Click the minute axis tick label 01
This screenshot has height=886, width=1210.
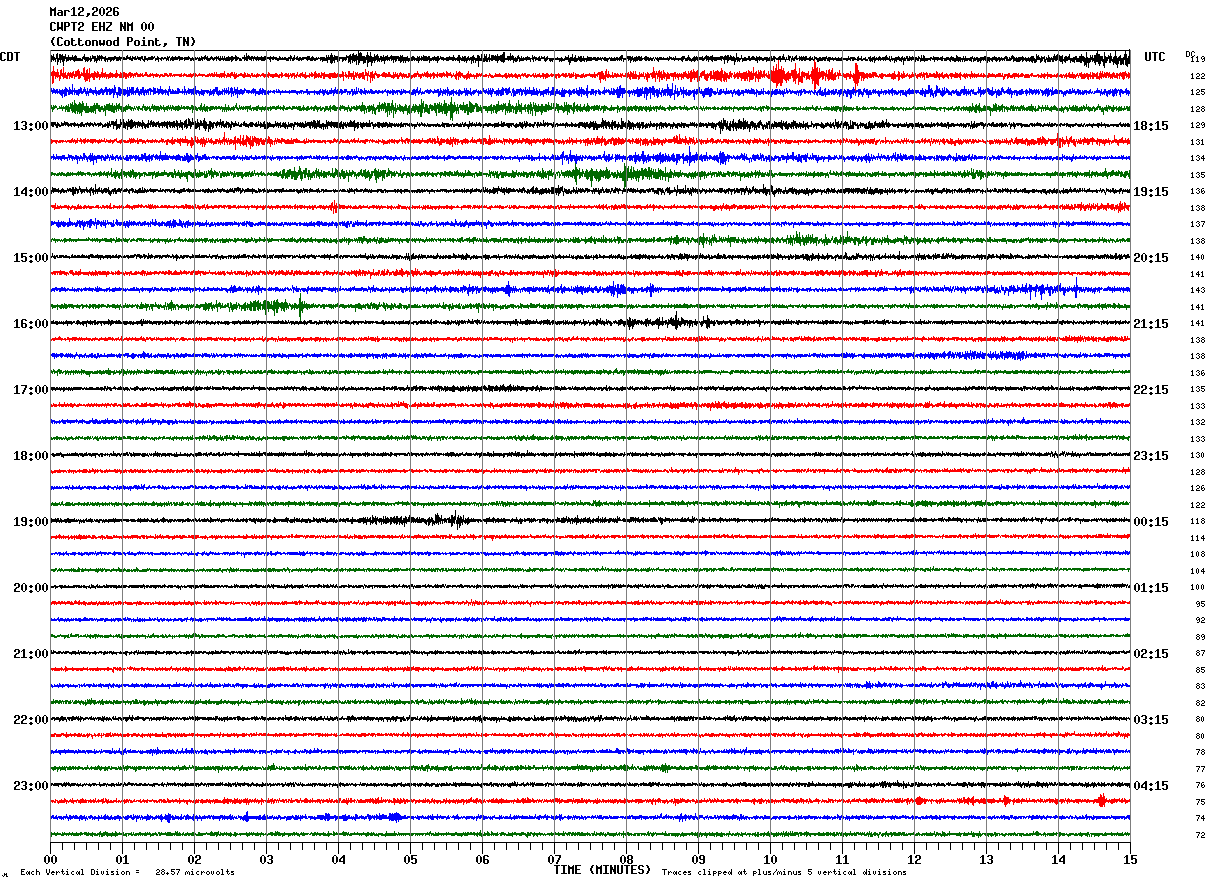(122, 859)
